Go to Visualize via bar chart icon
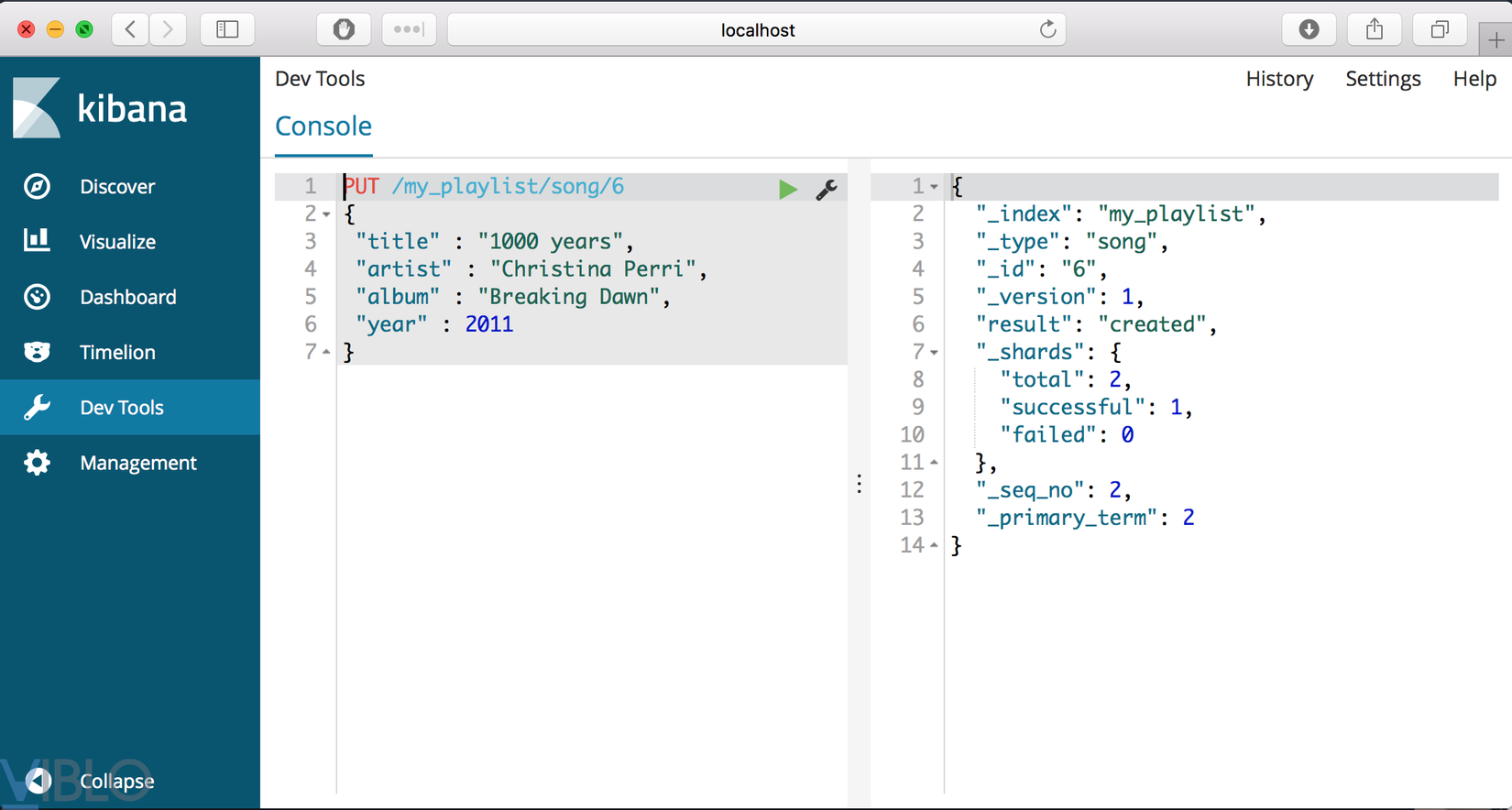The width and height of the screenshot is (1512, 810). (x=37, y=241)
